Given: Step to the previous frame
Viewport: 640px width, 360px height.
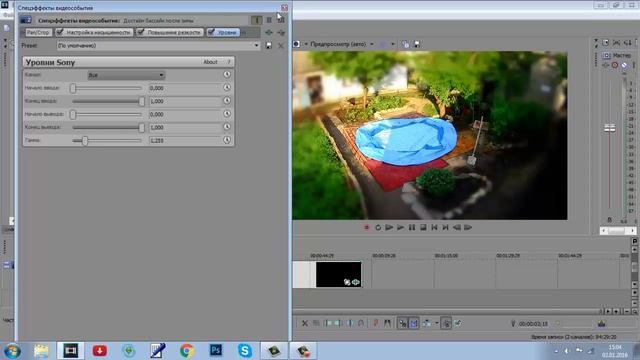Looking at the screenshot, I should (x=457, y=227).
